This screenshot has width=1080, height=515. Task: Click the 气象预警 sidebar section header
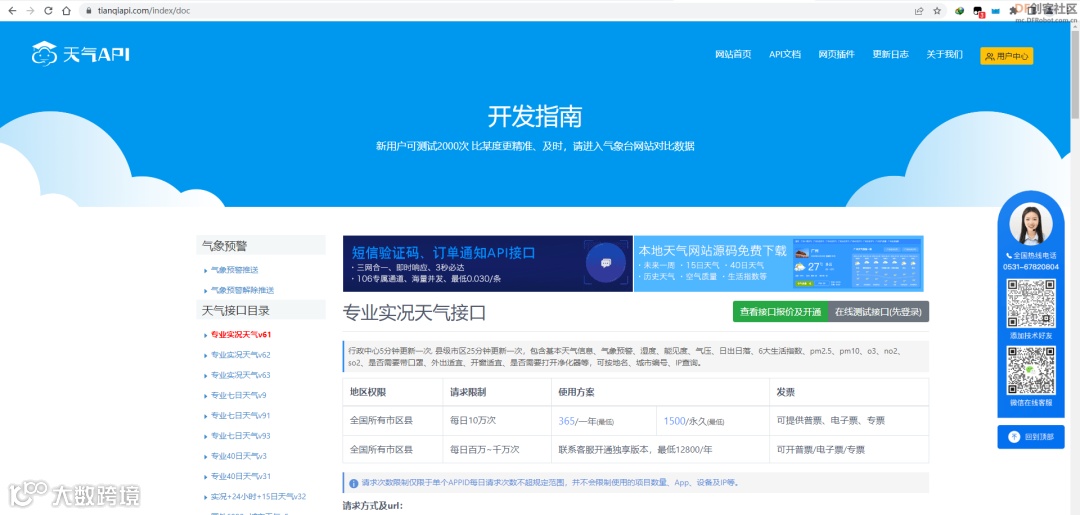(260, 245)
